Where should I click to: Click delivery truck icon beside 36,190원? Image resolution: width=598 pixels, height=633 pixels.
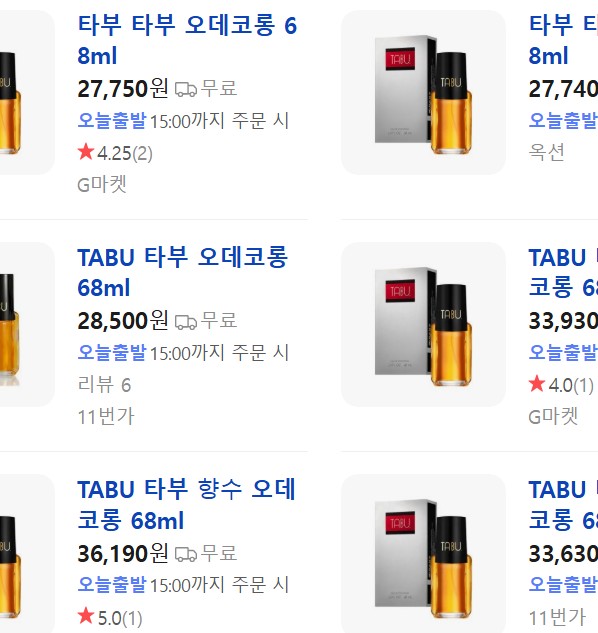pos(186,554)
